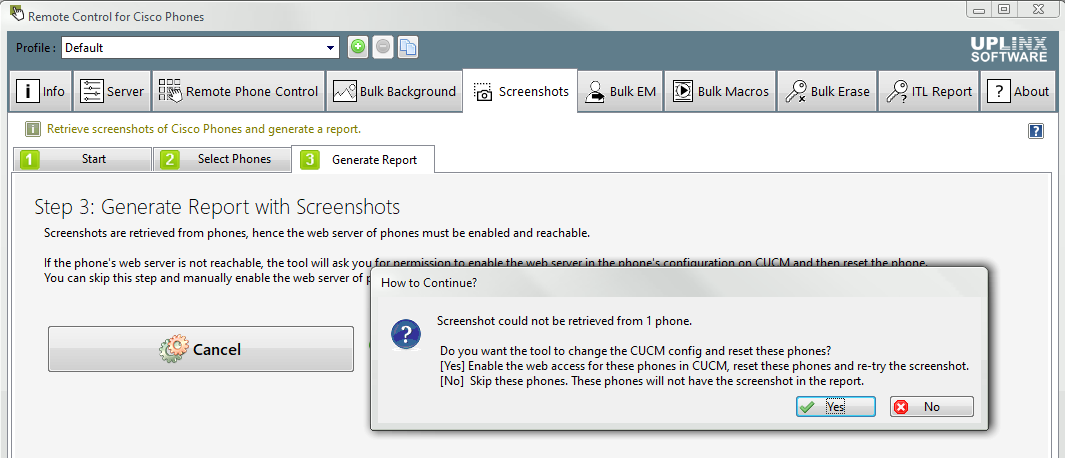The height and width of the screenshot is (458, 1065).
Task: Open the Info tab
Action: (x=41, y=91)
